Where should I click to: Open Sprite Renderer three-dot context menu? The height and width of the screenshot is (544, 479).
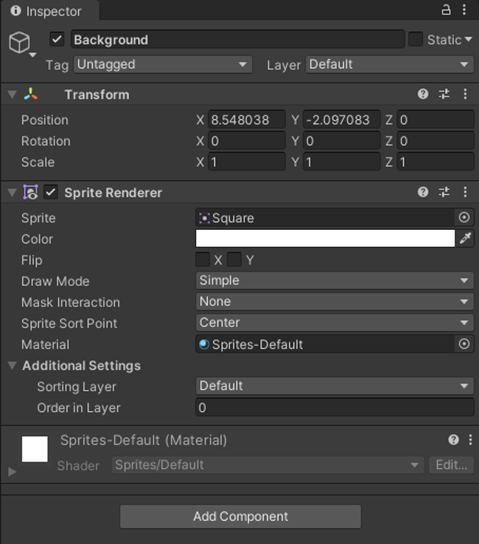pyautogui.click(x=465, y=192)
